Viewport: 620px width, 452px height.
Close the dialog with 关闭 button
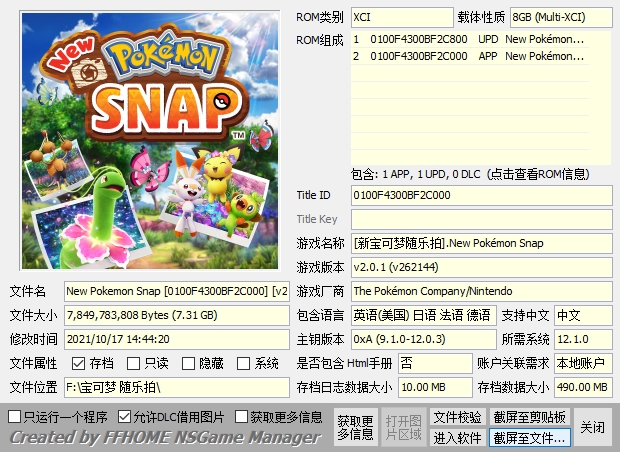click(x=593, y=427)
